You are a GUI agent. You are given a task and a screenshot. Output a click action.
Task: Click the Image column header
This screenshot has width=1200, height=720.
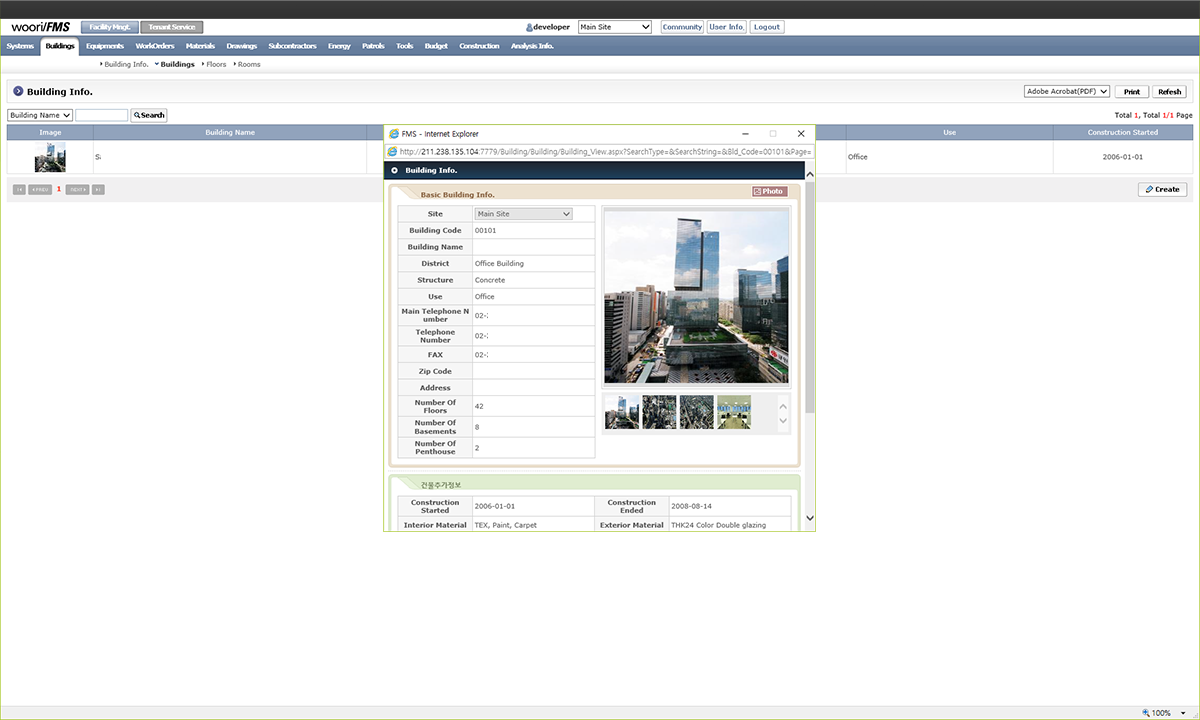point(50,132)
